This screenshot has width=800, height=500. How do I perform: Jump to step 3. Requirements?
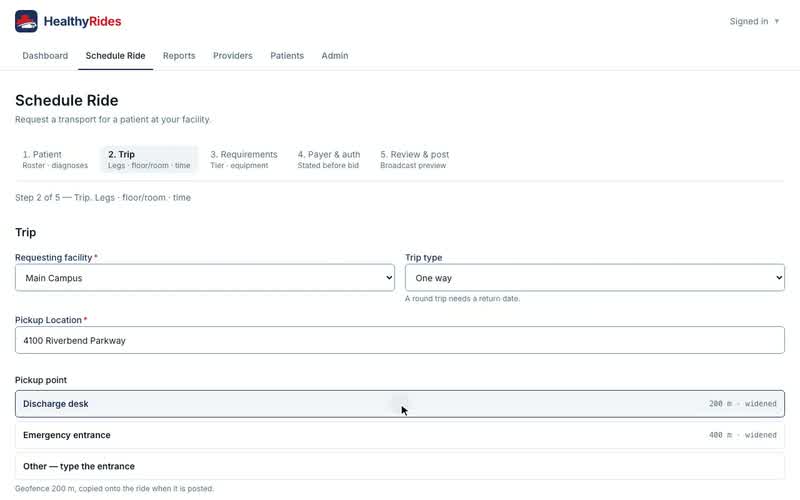pos(244,159)
